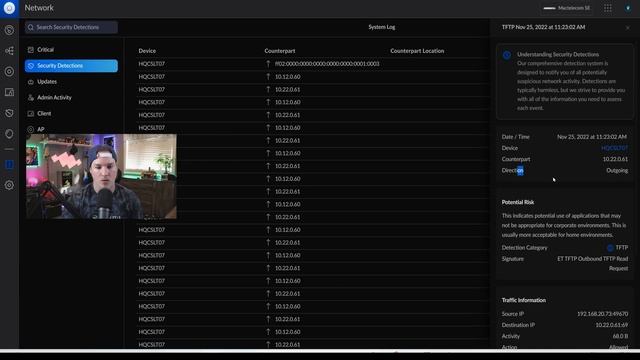Screen dimensions: 640x360
Task: Click the Traffic Information heading
Action: pos(524,300)
